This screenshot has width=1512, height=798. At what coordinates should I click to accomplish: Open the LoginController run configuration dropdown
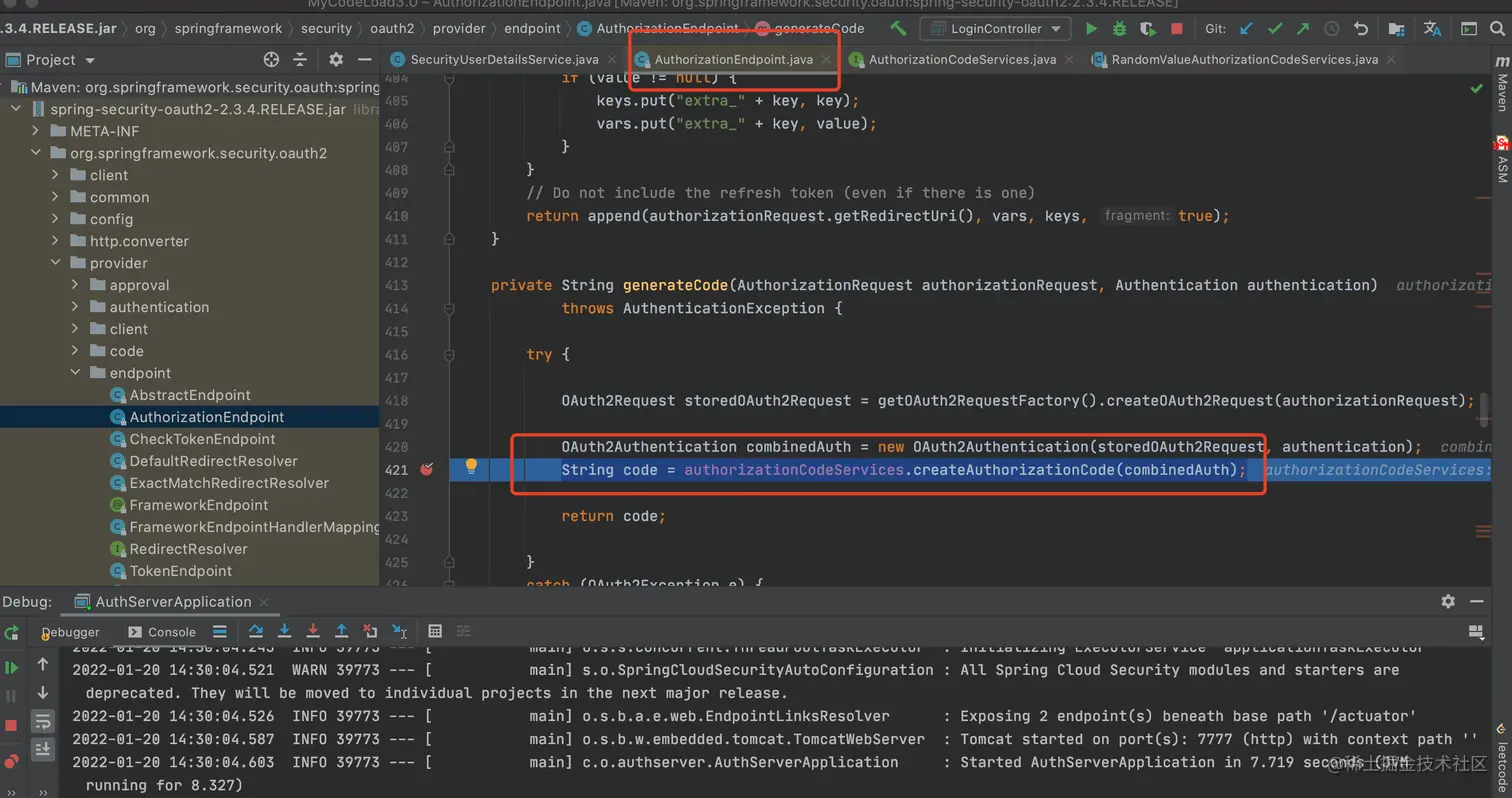point(995,29)
